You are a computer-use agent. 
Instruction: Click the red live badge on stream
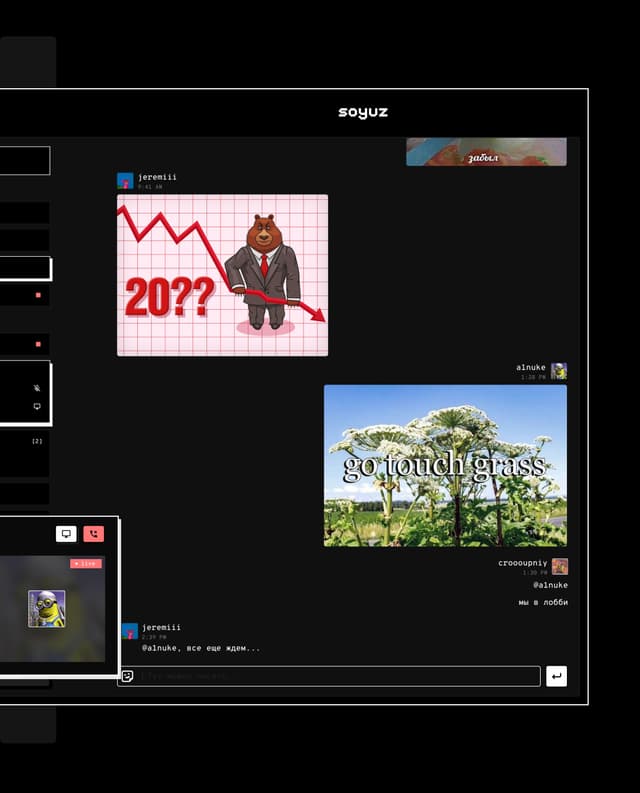point(86,564)
